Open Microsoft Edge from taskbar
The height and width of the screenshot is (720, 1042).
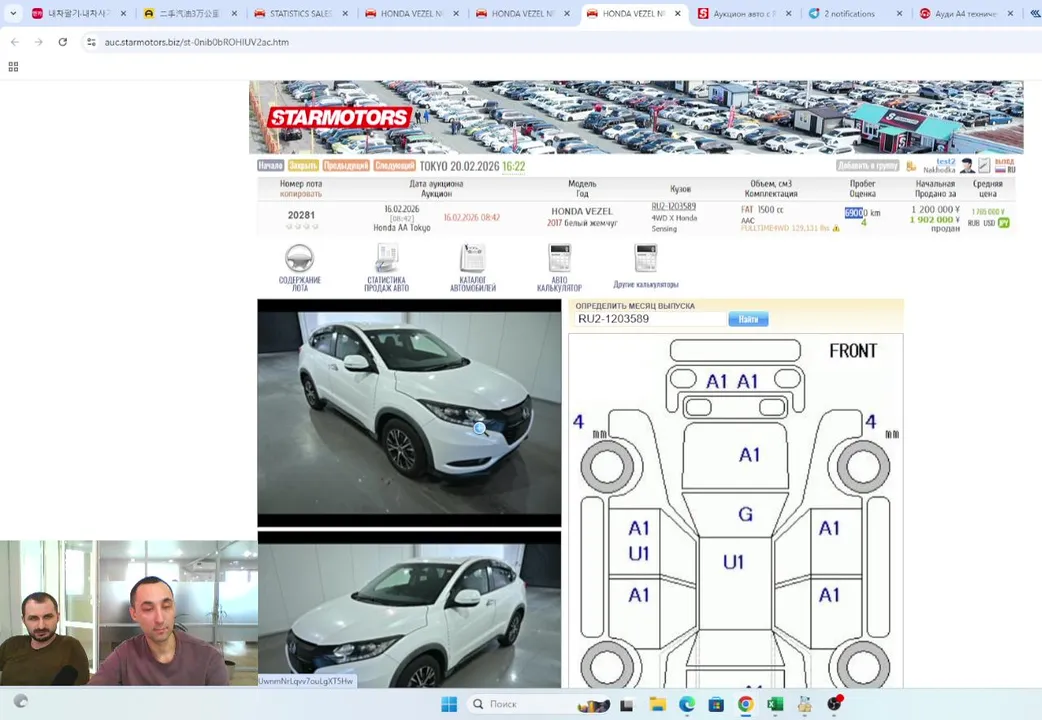click(686, 704)
